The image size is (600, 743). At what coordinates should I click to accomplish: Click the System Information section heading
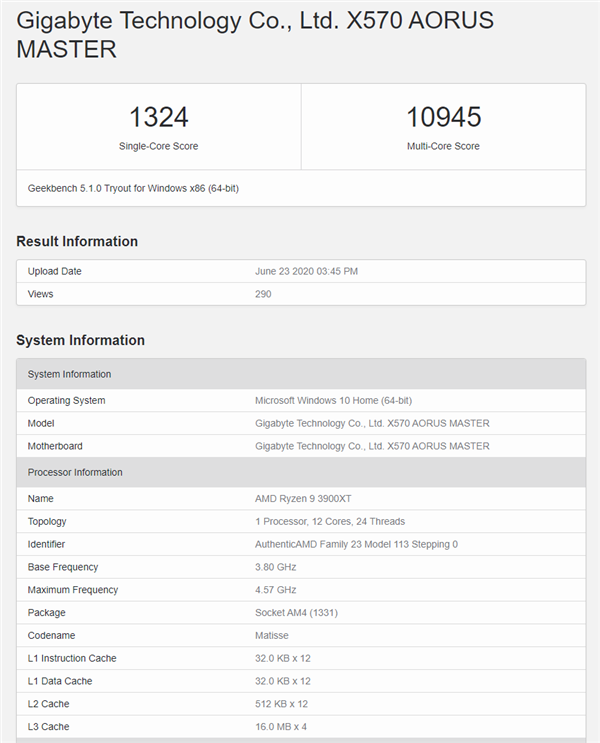click(x=80, y=340)
